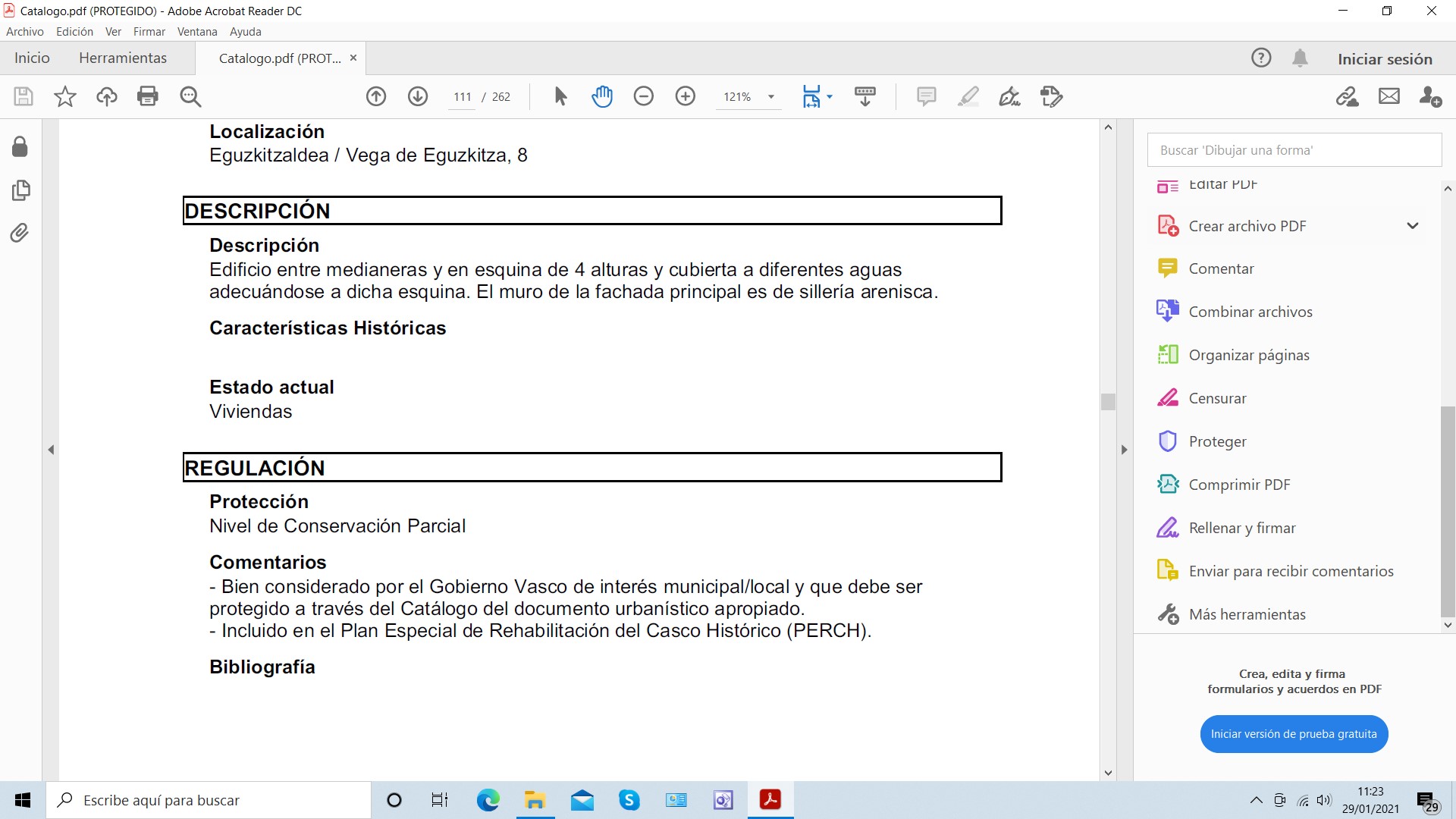Switch to the Herramientas tab
This screenshot has height=819, width=1456.
[x=123, y=58]
